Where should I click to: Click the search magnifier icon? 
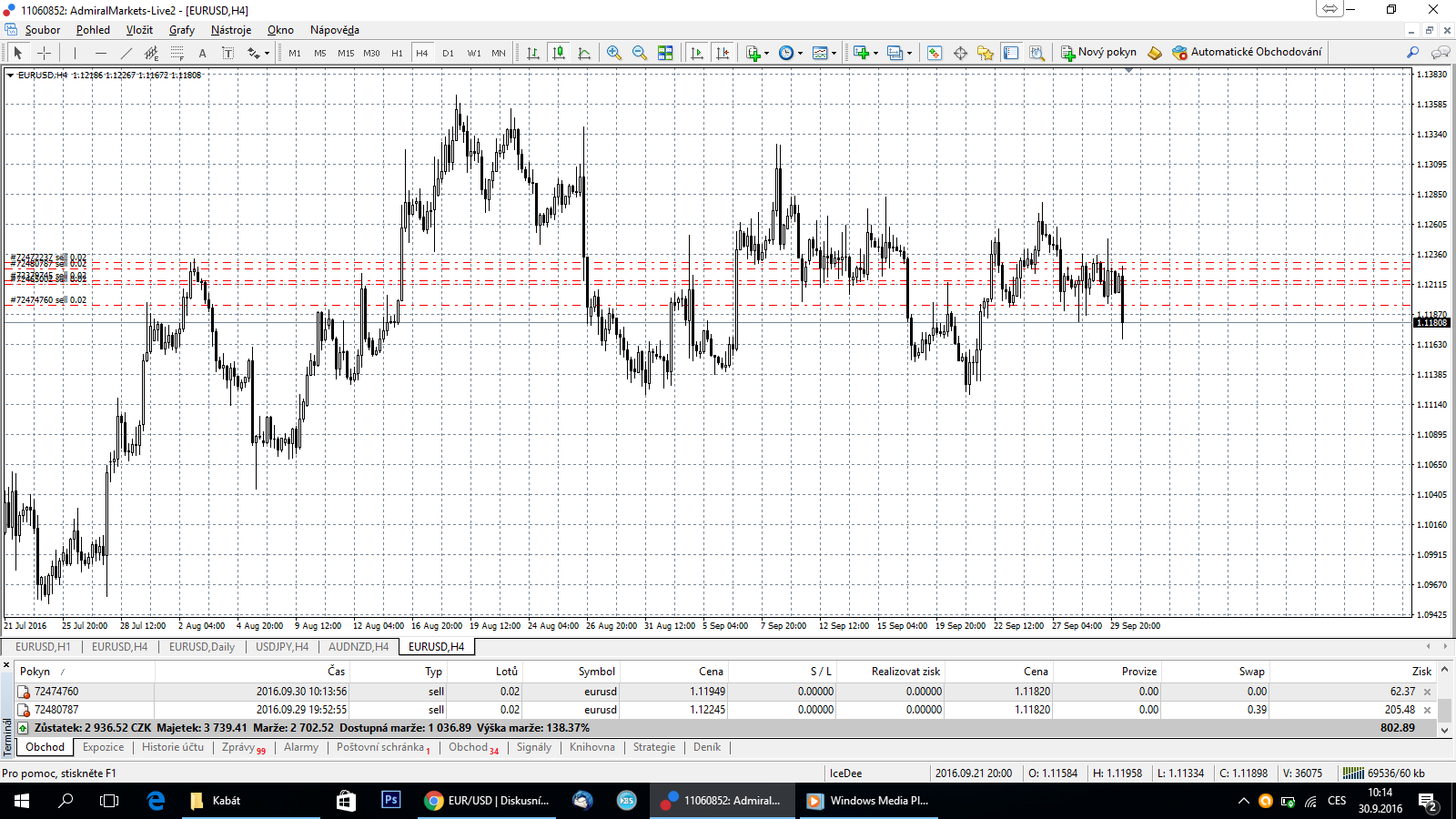[x=1413, y=53]
